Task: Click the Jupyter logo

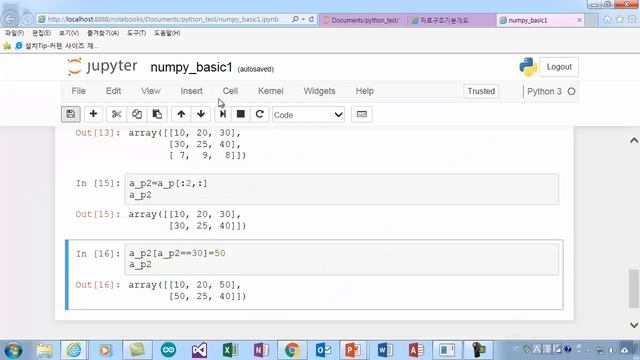Action: (102, 67)
